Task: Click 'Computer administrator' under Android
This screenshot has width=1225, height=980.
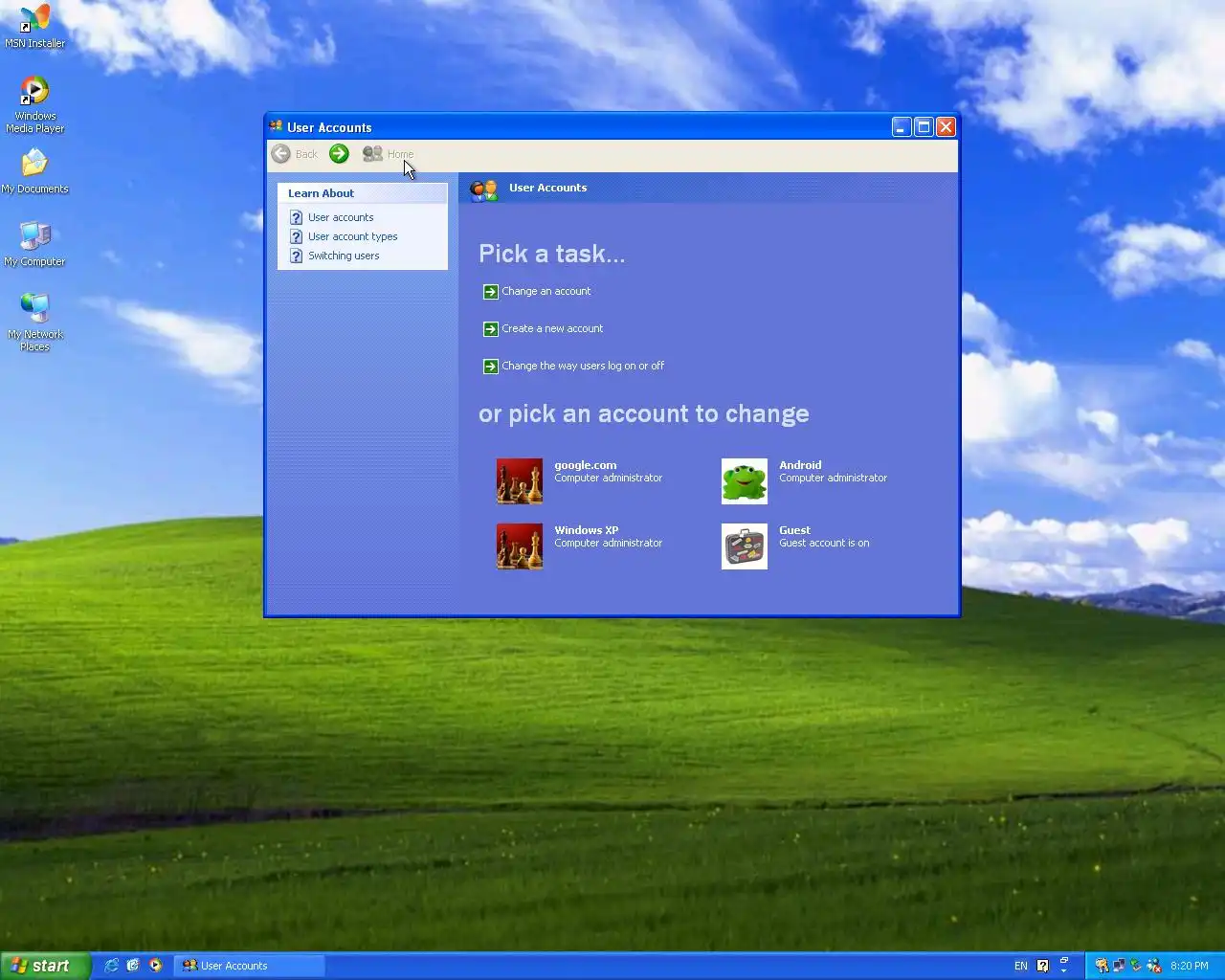Action: (833, 478)
